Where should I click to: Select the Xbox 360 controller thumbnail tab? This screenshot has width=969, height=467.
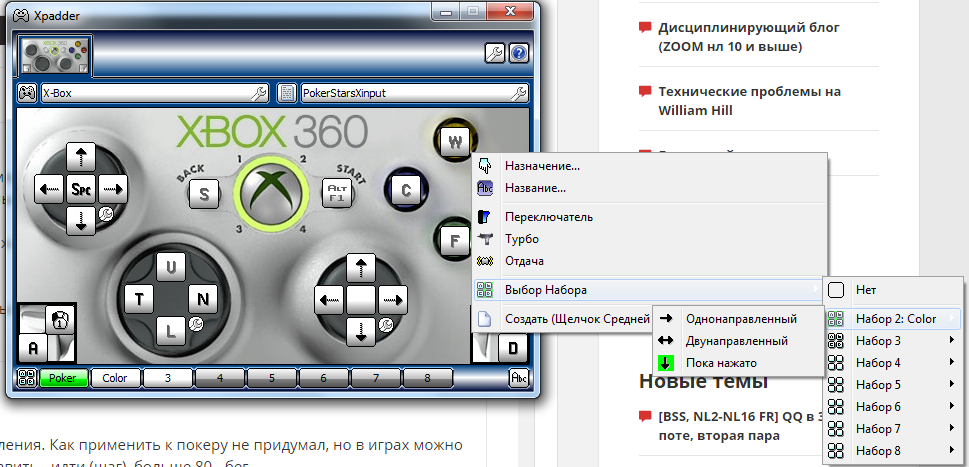coord(55,56)
